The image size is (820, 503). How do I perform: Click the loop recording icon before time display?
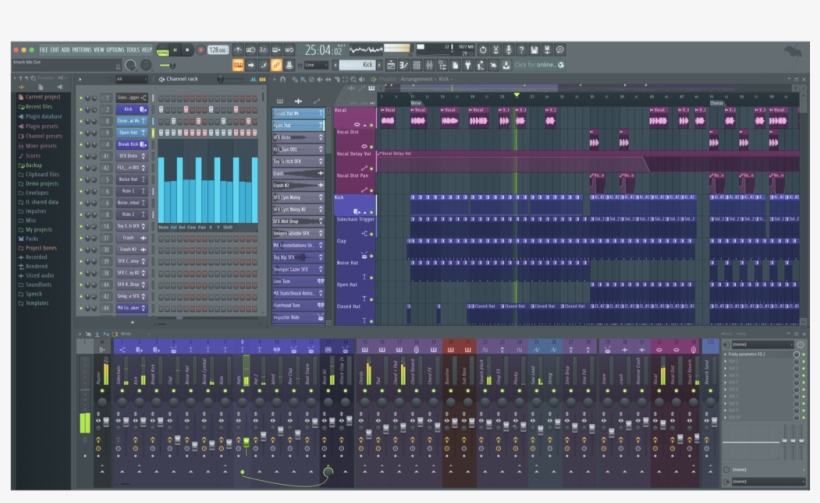pos(289,50)
